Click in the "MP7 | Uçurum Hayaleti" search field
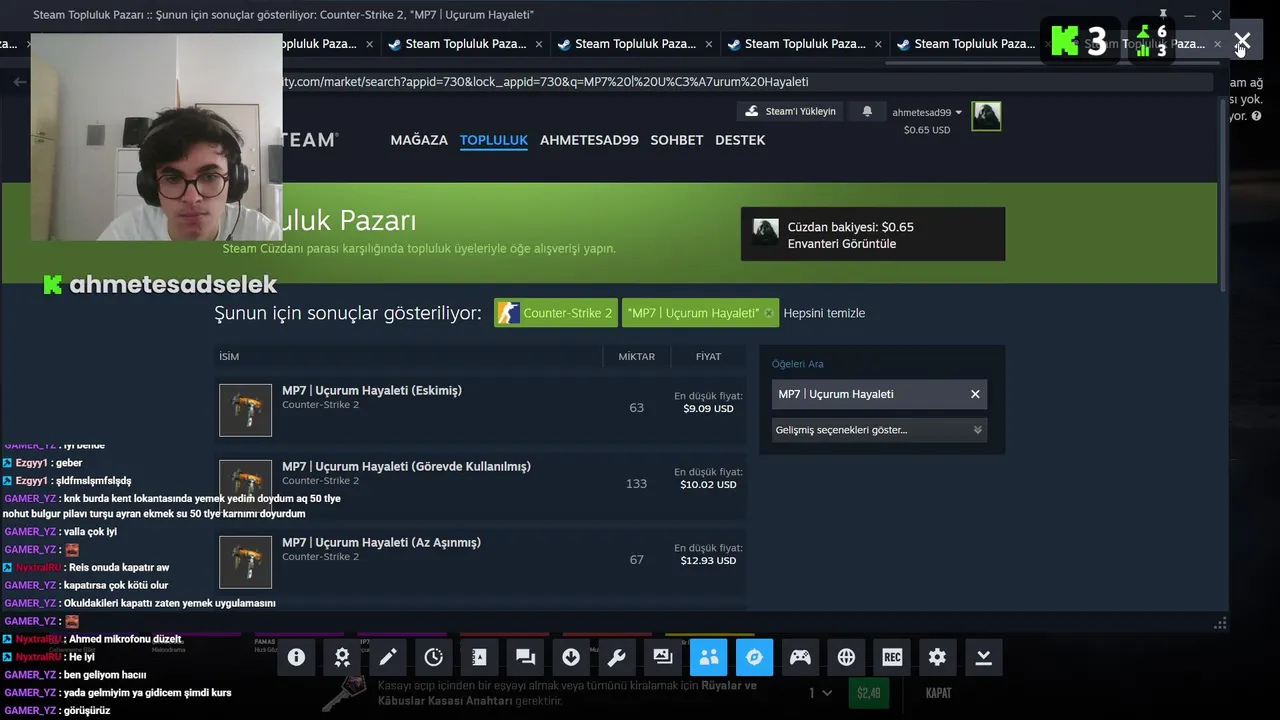 pos(868,394)
